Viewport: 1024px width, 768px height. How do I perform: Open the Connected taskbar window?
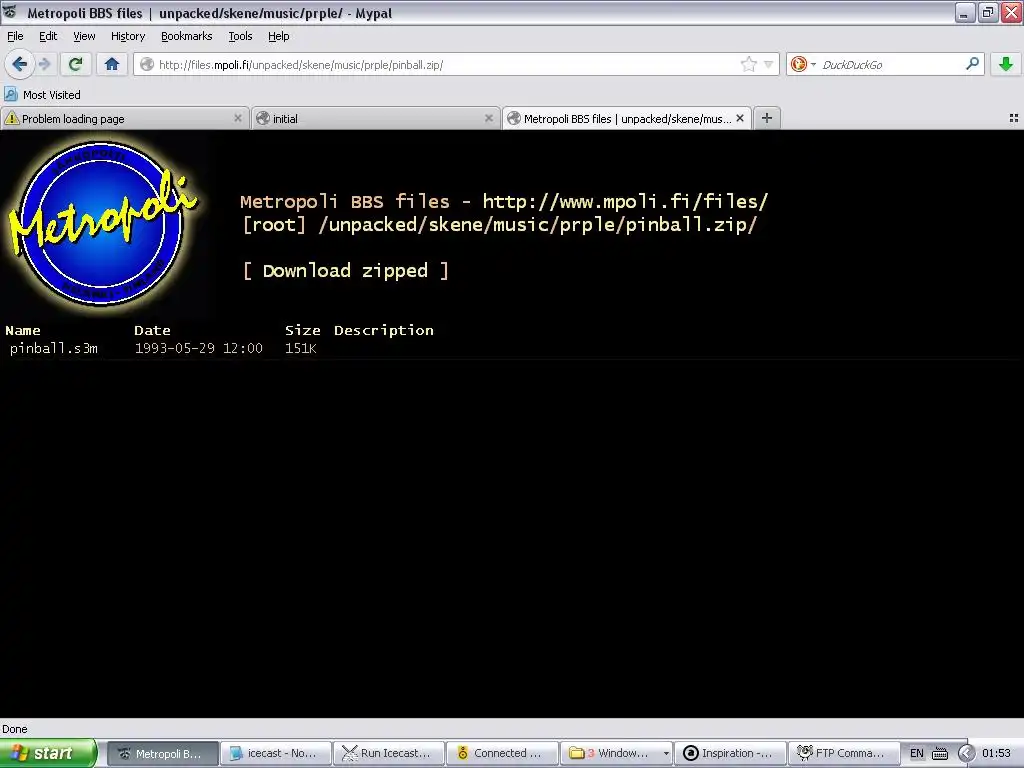click(502, 753)
